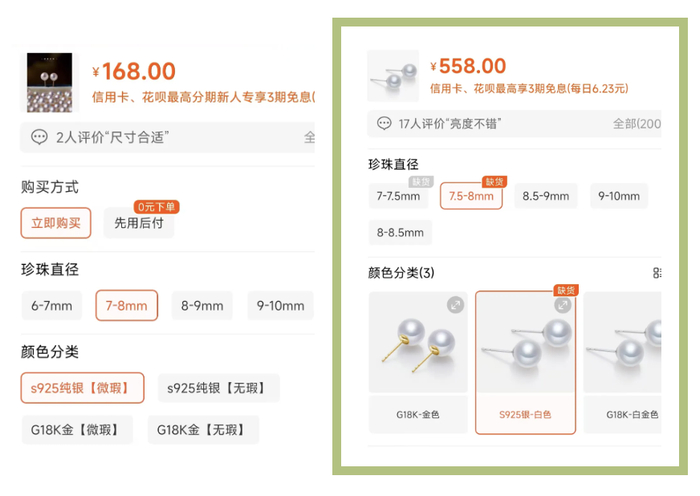Image resolution: width=700 pixels, height=496 pixels.
Task: Select the 9-10mm size in right panel
Action: coord(619,196)
